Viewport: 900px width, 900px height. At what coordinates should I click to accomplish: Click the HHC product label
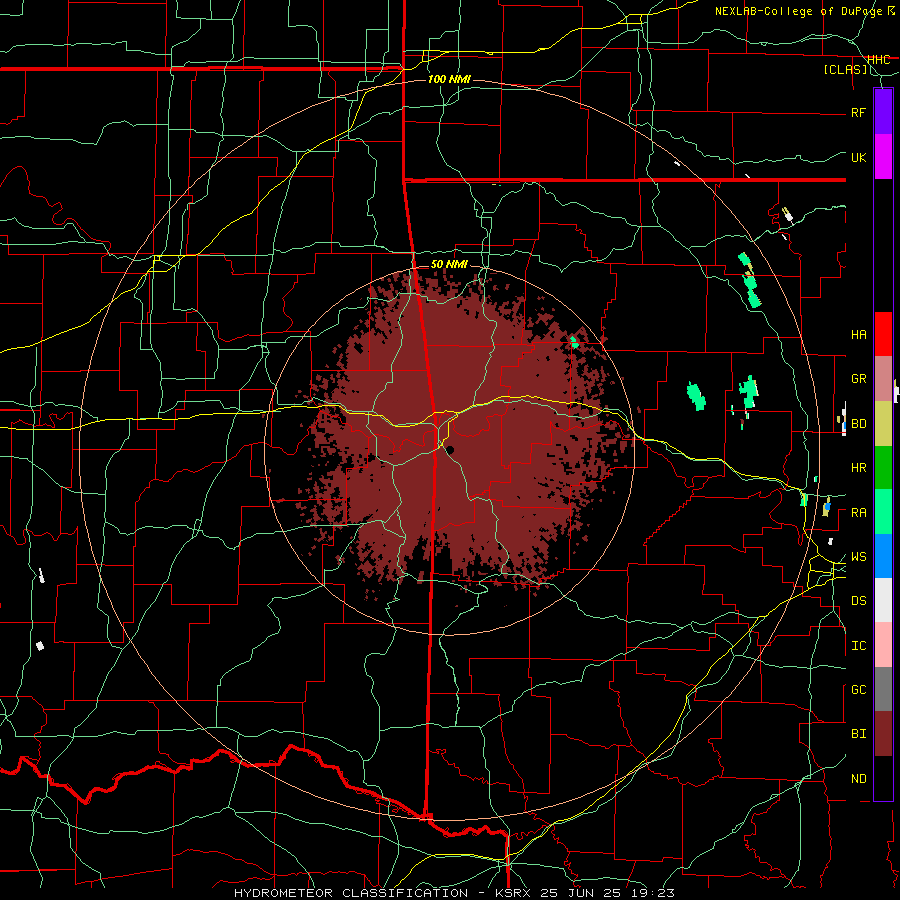pos(879,60)
